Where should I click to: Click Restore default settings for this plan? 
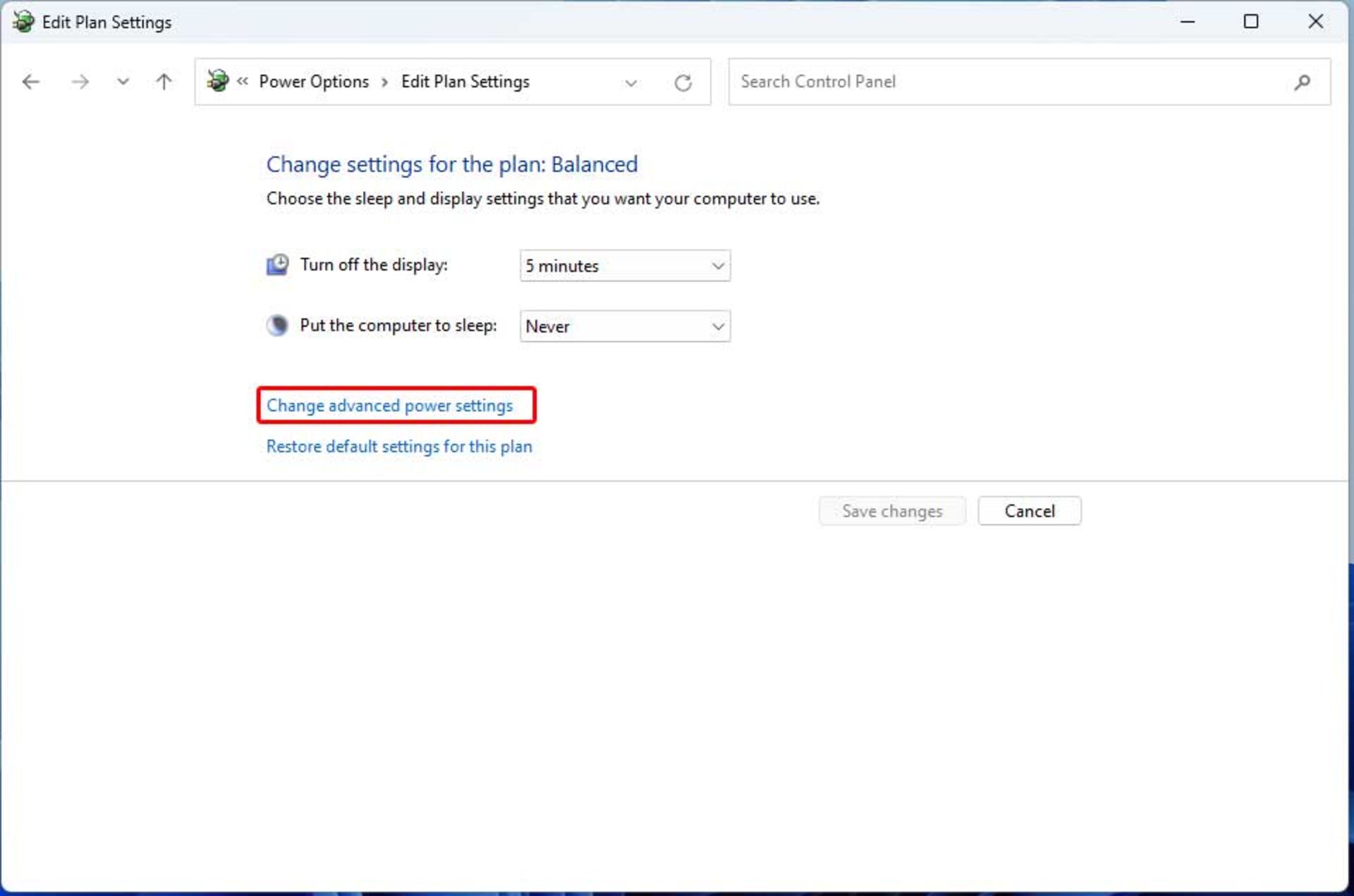[399, 446]
